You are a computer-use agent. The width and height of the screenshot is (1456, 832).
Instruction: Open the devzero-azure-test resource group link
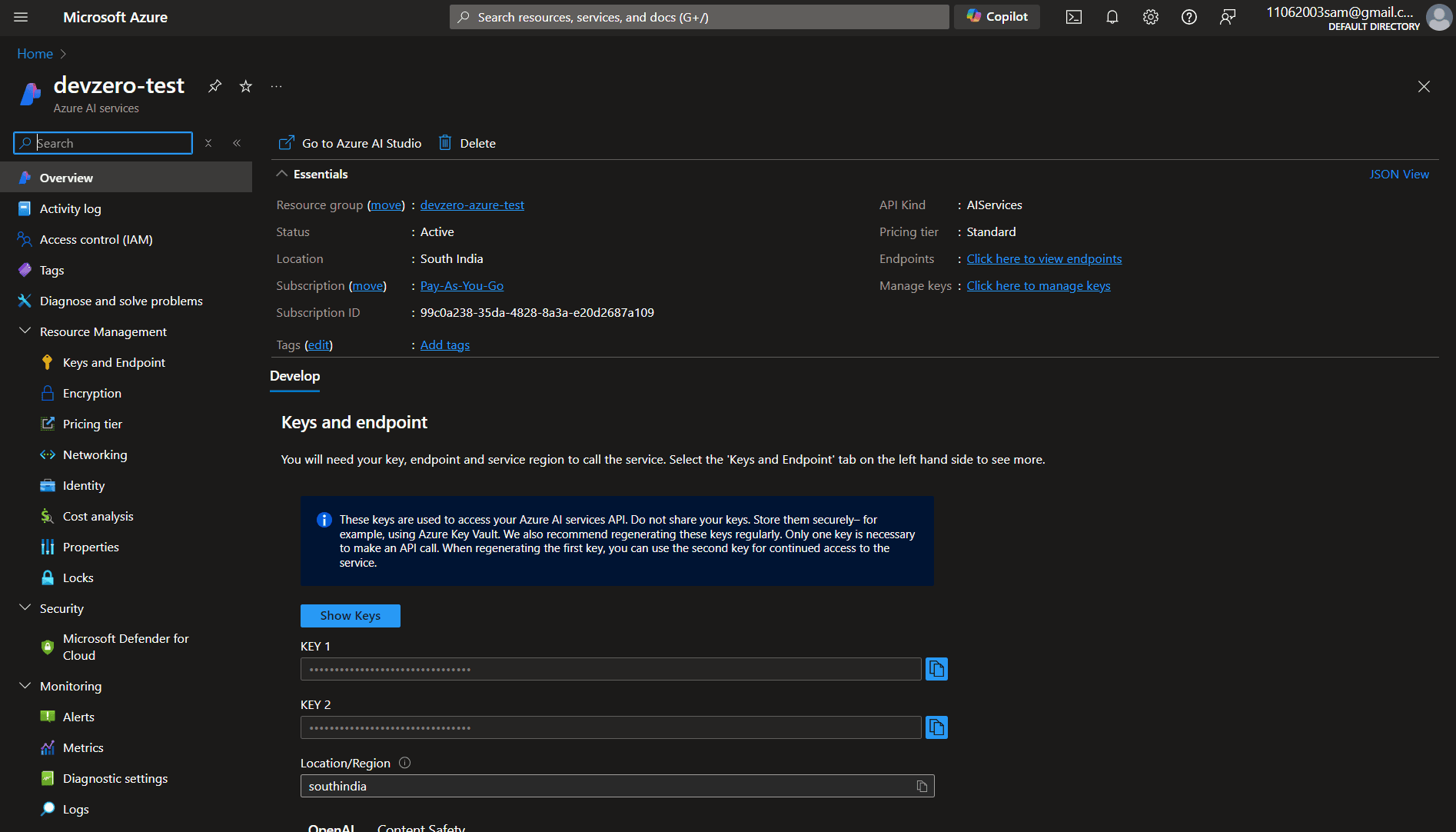(x=471, y=205)
